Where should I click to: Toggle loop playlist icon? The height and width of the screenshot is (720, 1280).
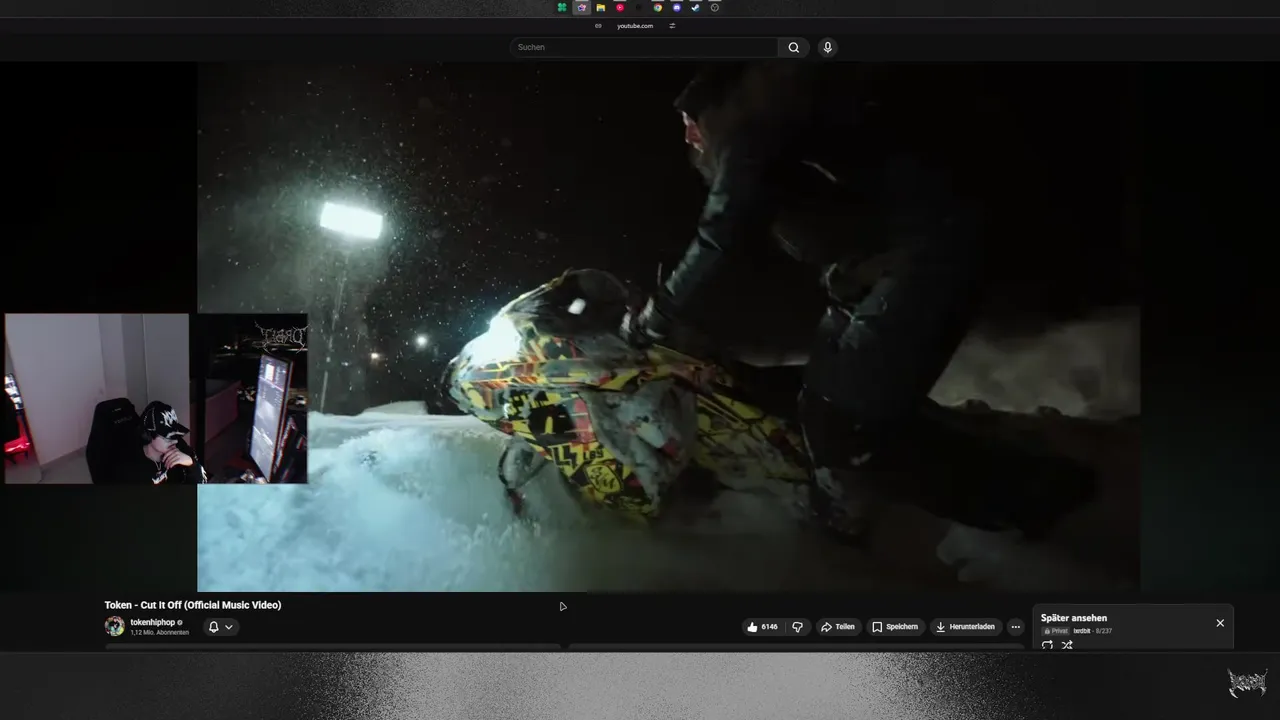(x=1047, y=645)
